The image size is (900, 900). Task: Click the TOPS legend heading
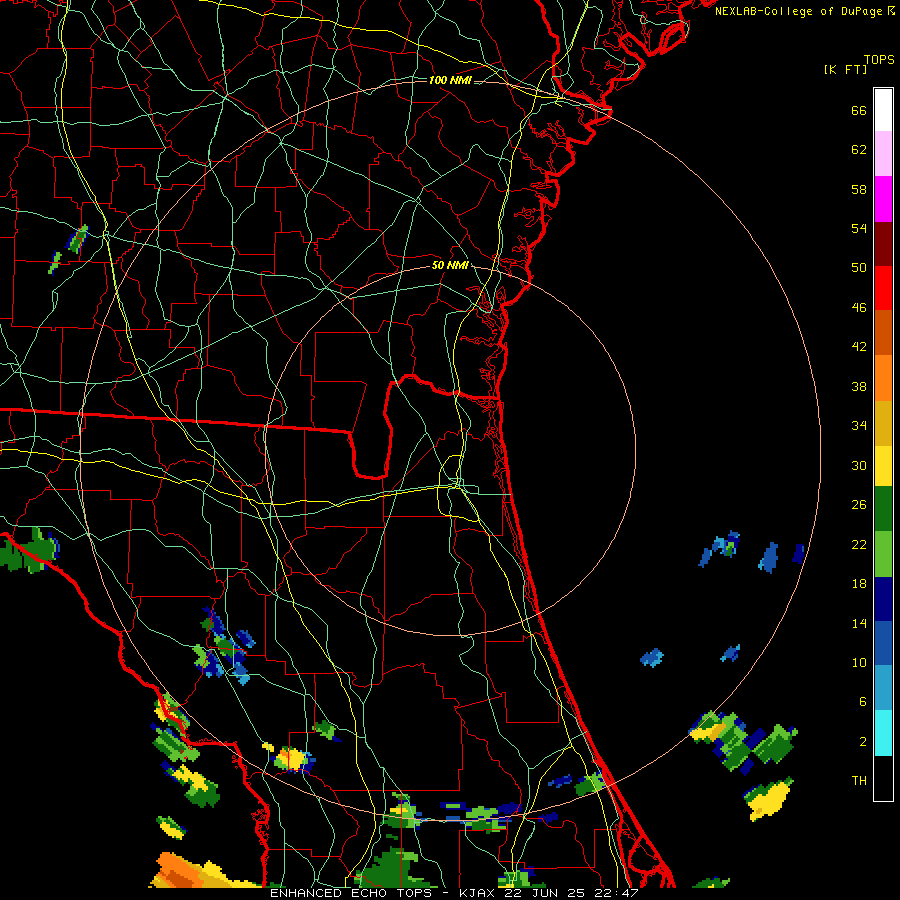879,59
